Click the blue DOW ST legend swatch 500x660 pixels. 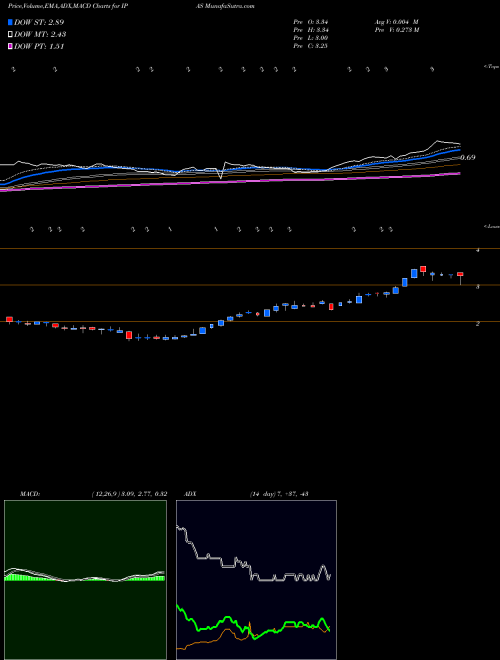[x=10, y=22]
